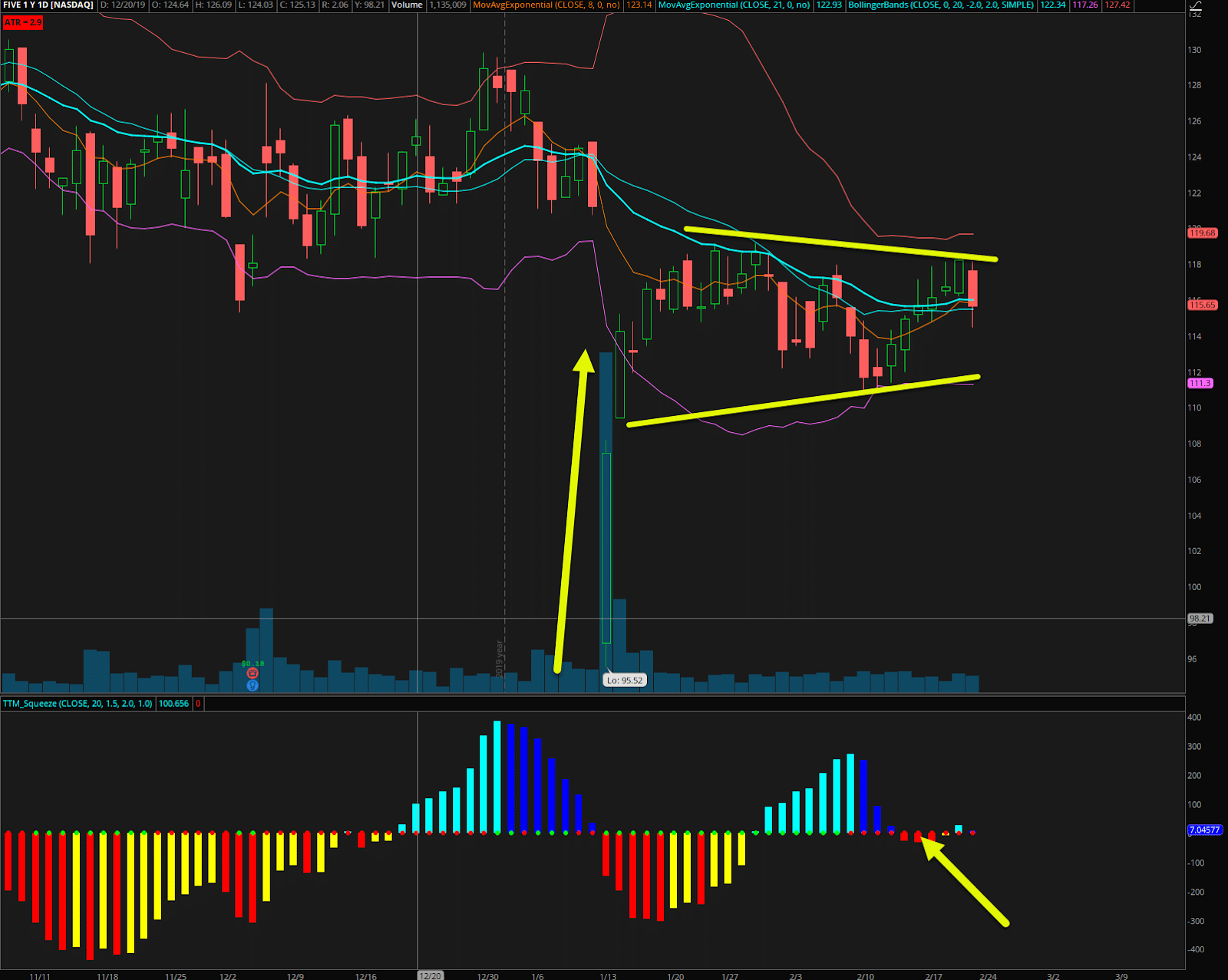The height and width of the screenshot is (980, 1228).
Task: Click the H: 126.09 high readout
Action: tap(213, 5)
